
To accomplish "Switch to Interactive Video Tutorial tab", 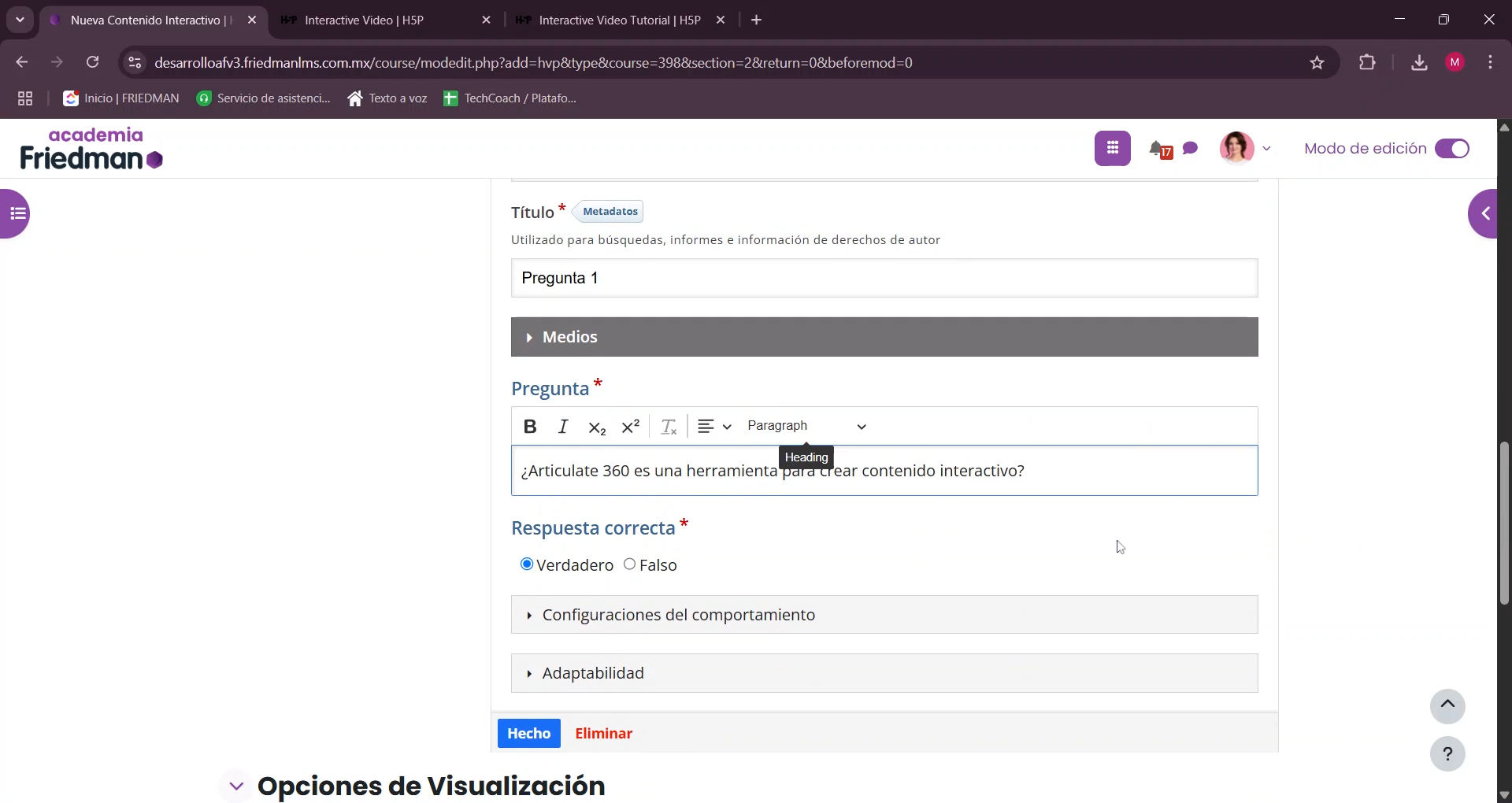I will pyautogui.click(x=620, y=20).
